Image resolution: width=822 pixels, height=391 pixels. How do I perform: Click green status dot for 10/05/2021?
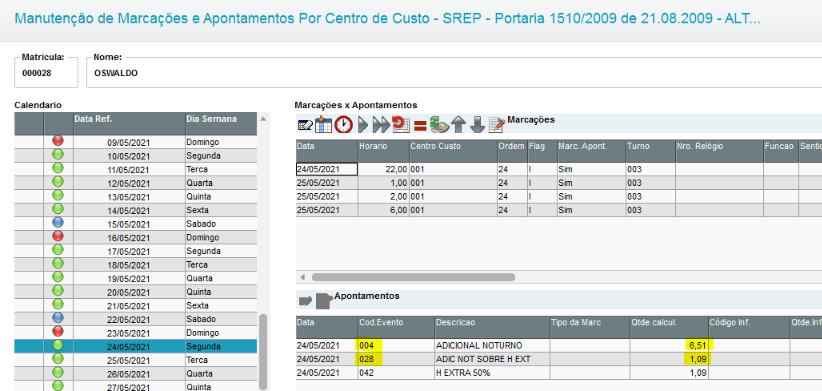coord(58,154)
